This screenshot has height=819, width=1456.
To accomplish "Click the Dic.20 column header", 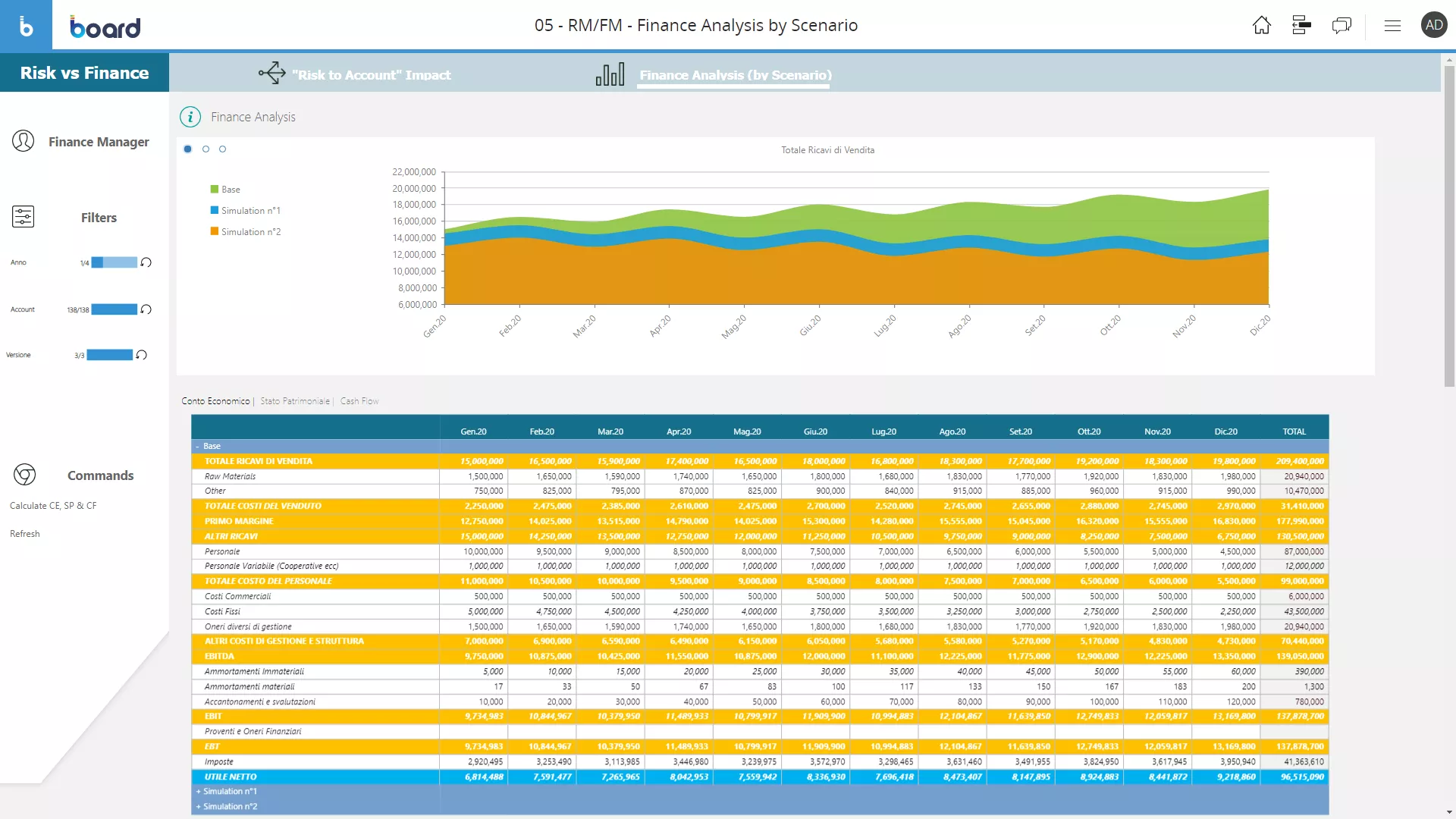I will coord(1225,431).
